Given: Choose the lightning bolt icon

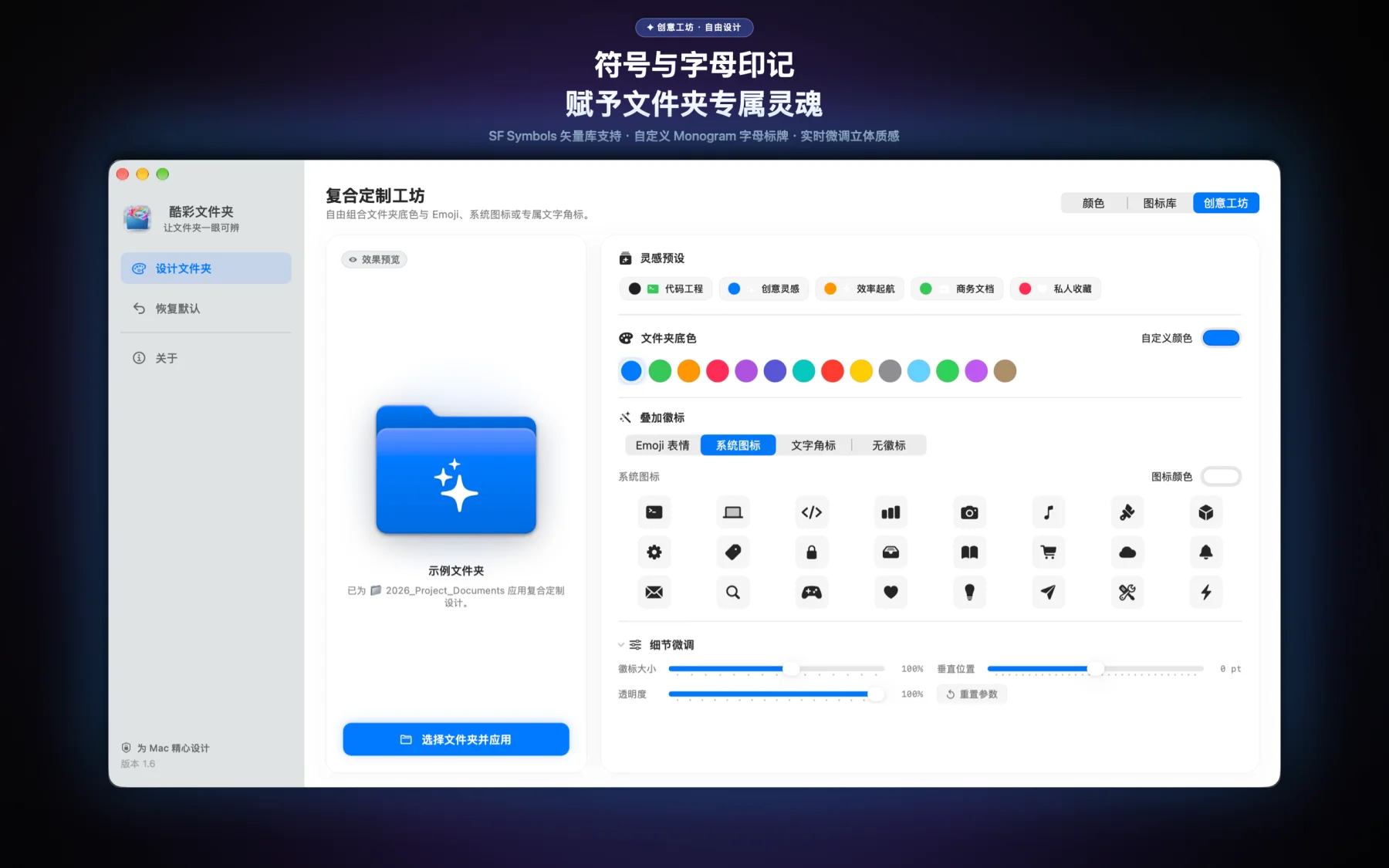Looking at the screenshot, I should click(x=1206, y=593).
